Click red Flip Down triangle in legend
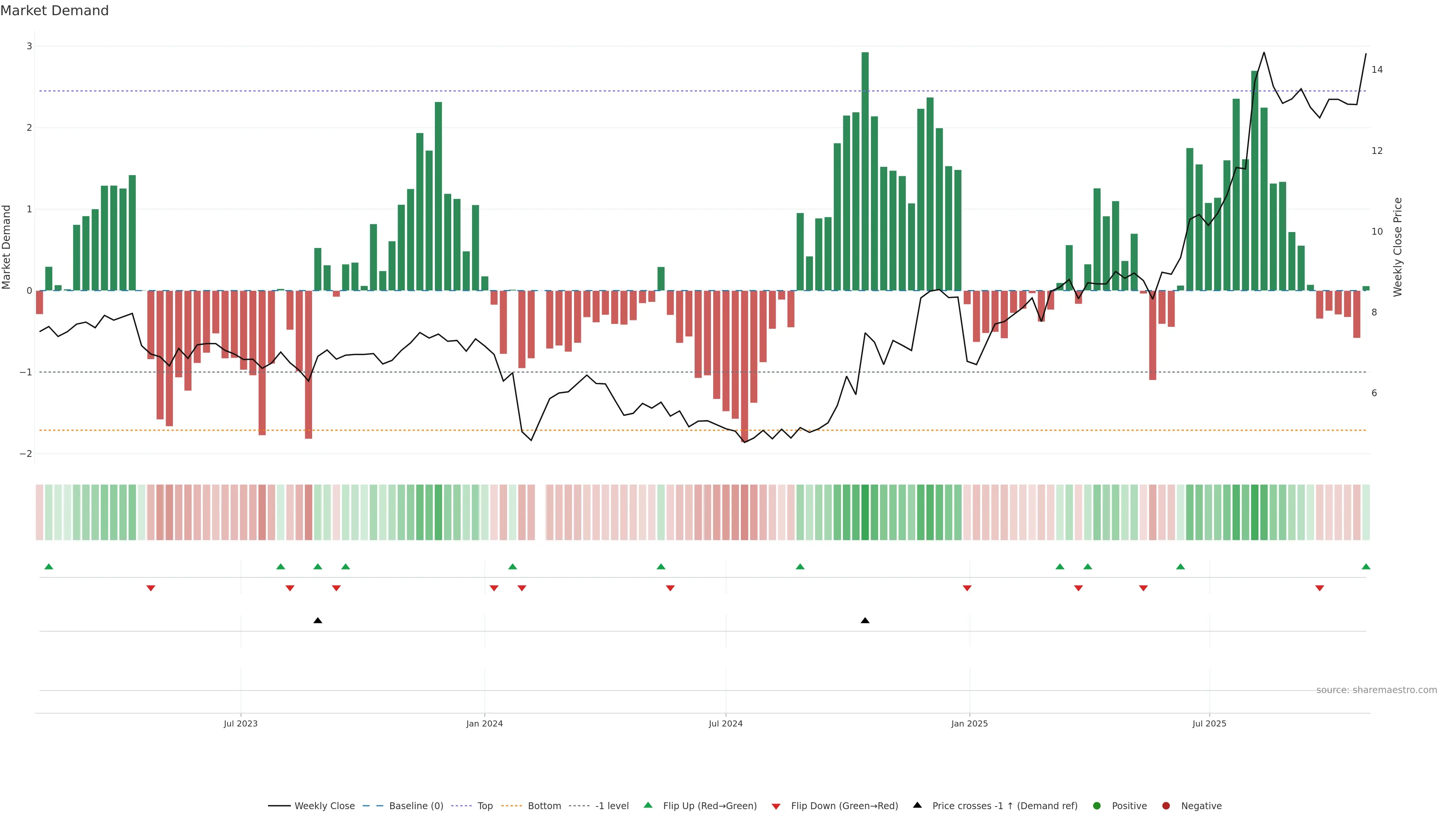The width and height of the screenshot is (1456, 819). click(776, 806)
